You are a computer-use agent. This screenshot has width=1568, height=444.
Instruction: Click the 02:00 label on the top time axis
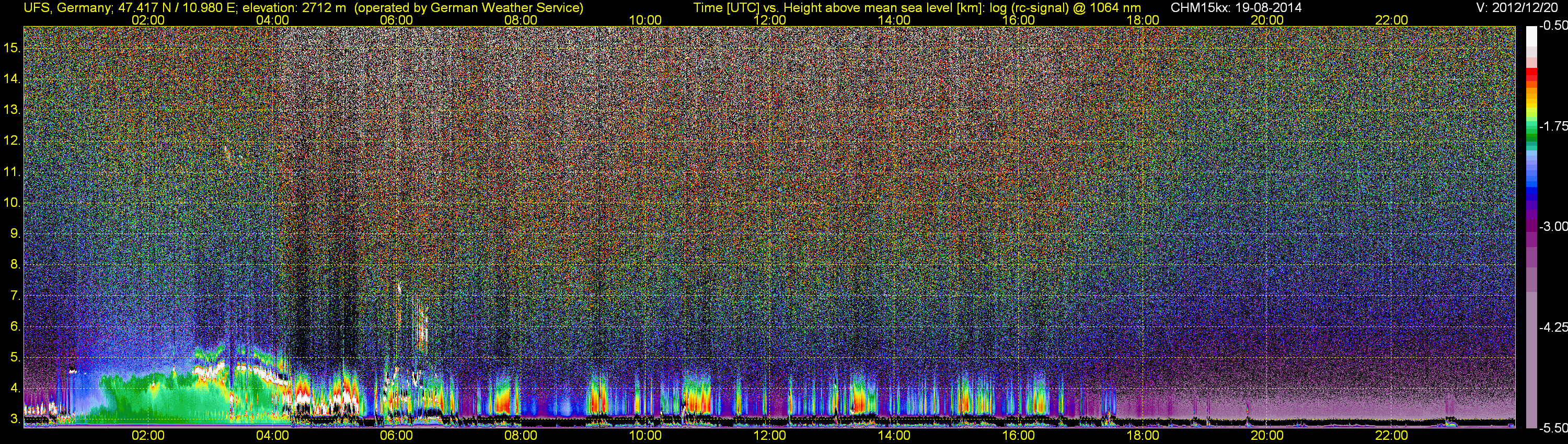tap(148, 20)
